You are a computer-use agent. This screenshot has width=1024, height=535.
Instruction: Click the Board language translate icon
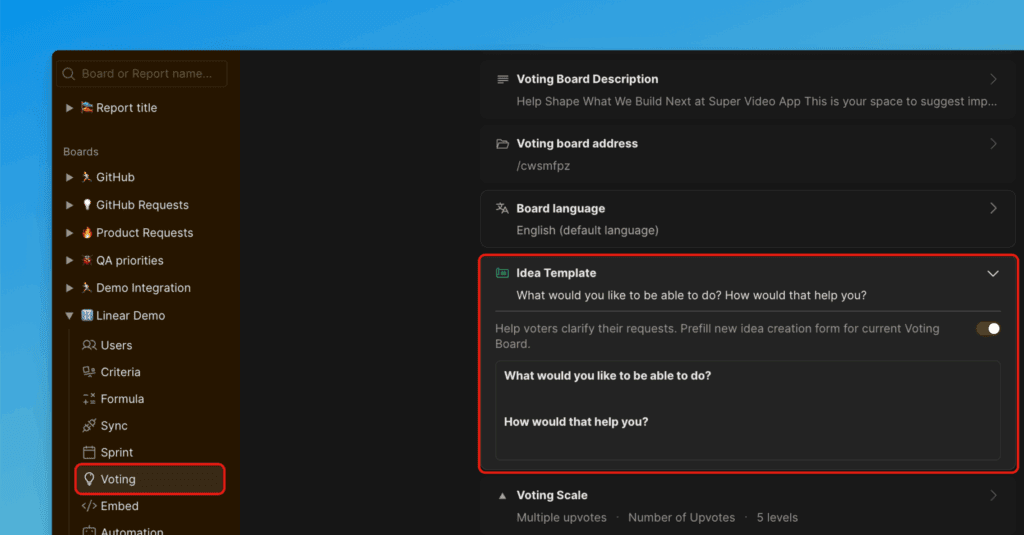(x=502, y=209)
